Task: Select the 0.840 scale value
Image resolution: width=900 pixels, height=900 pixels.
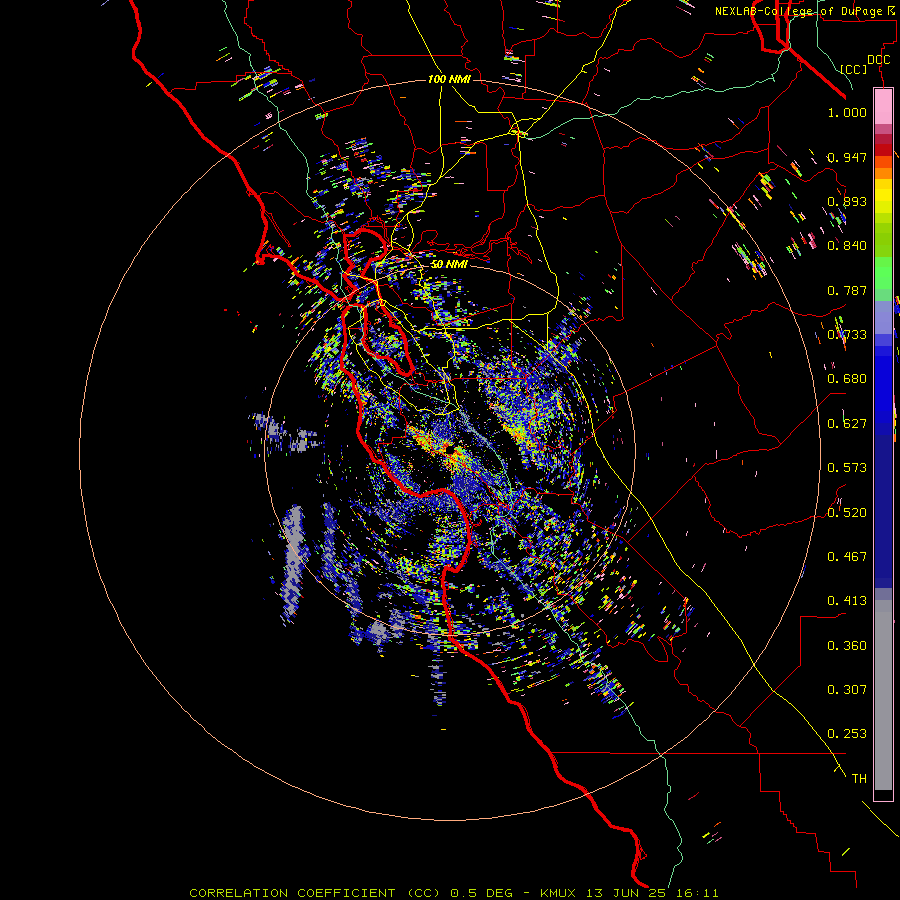Action: click(x=847, y=246)
